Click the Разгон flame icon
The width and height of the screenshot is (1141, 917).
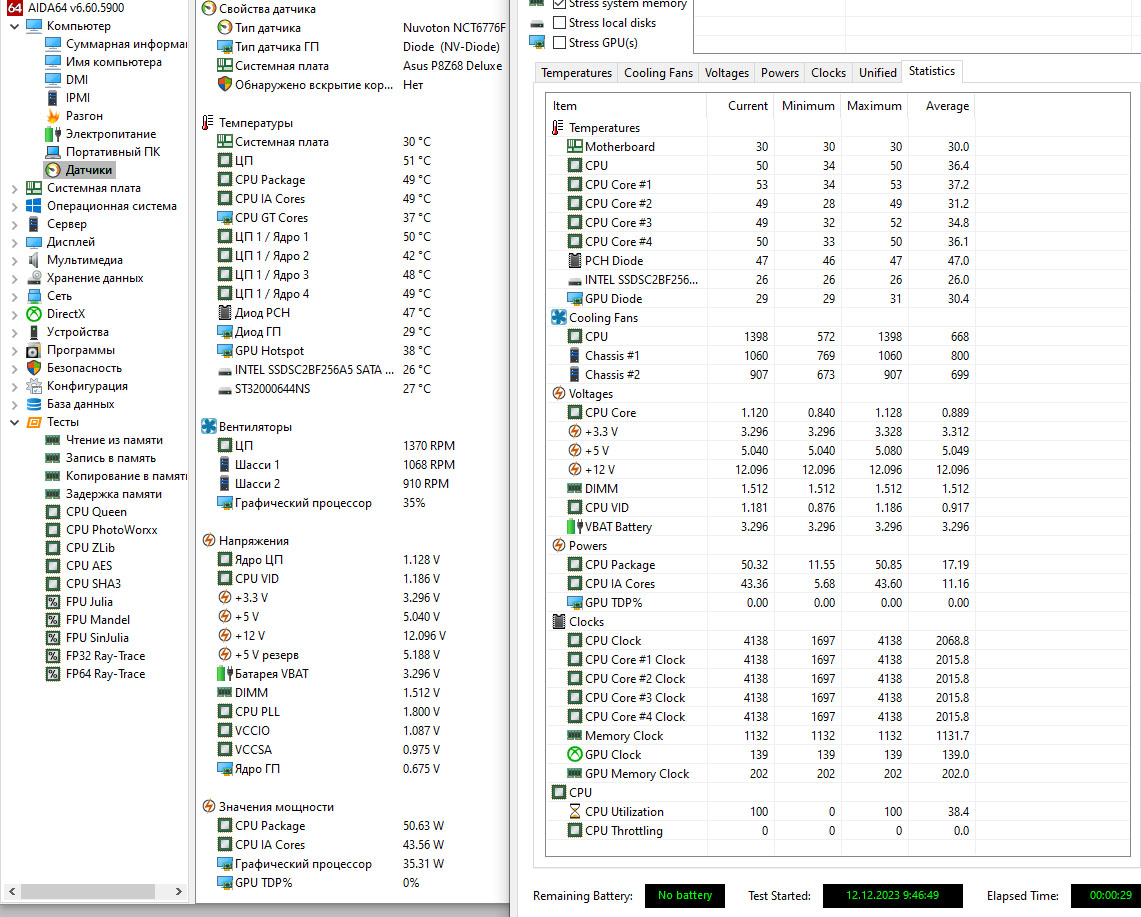click(52, 116)
